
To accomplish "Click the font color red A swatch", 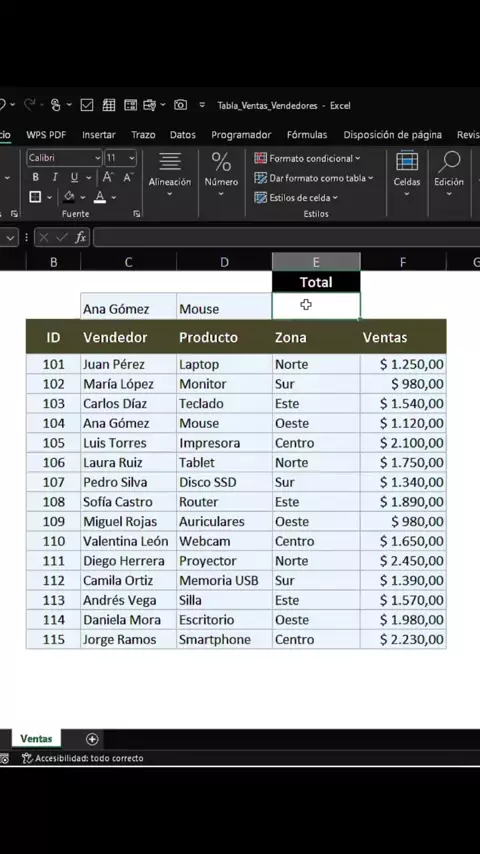I will point(100,197).
